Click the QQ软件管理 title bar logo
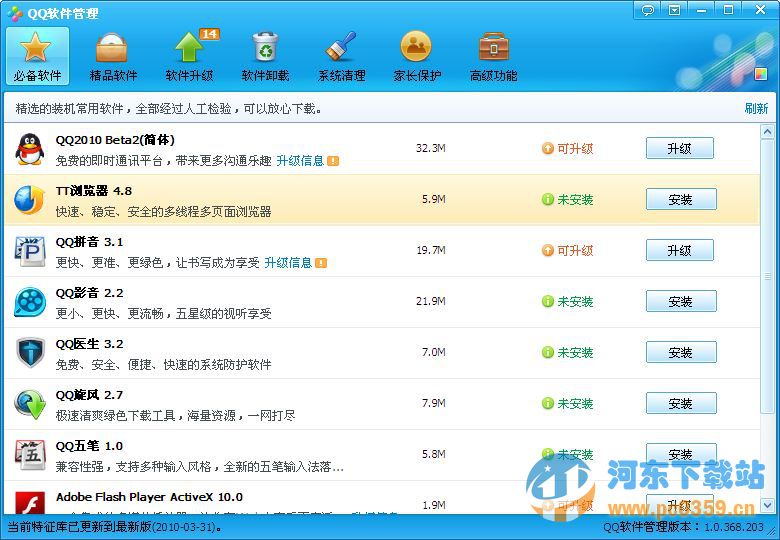 tap(15, 13)
